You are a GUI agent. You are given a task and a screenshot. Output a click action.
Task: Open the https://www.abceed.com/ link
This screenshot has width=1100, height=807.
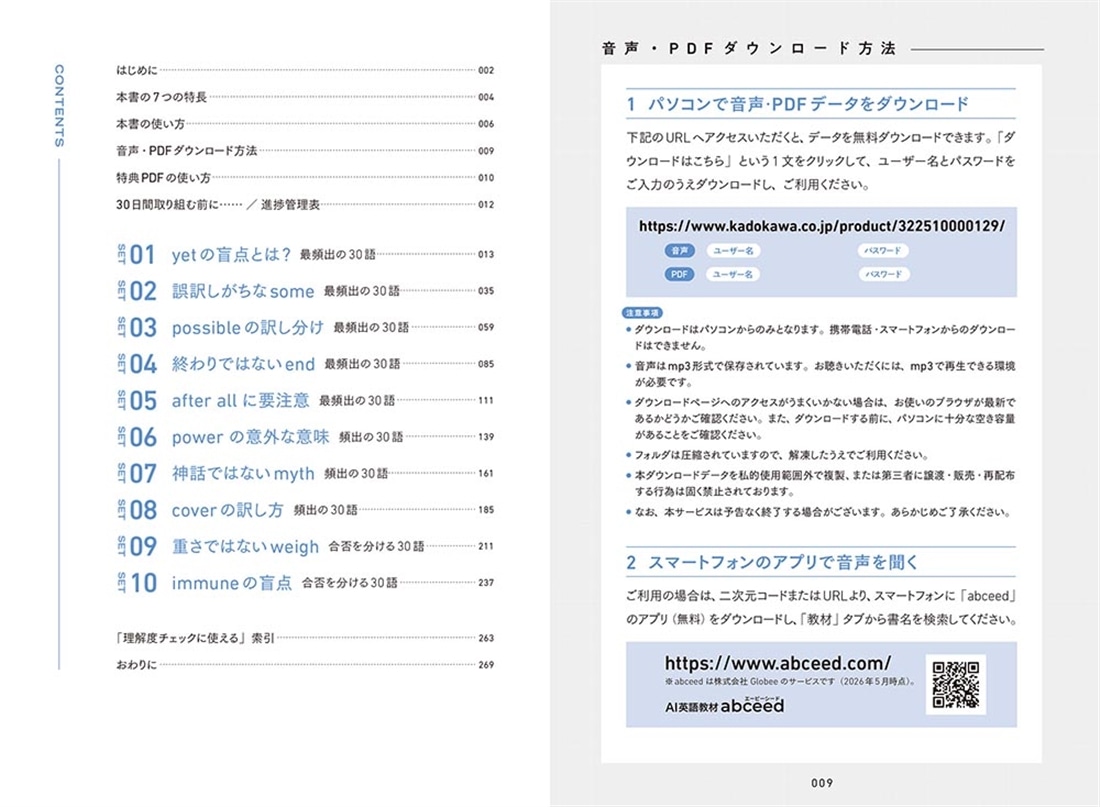click(x=777, y=662)
